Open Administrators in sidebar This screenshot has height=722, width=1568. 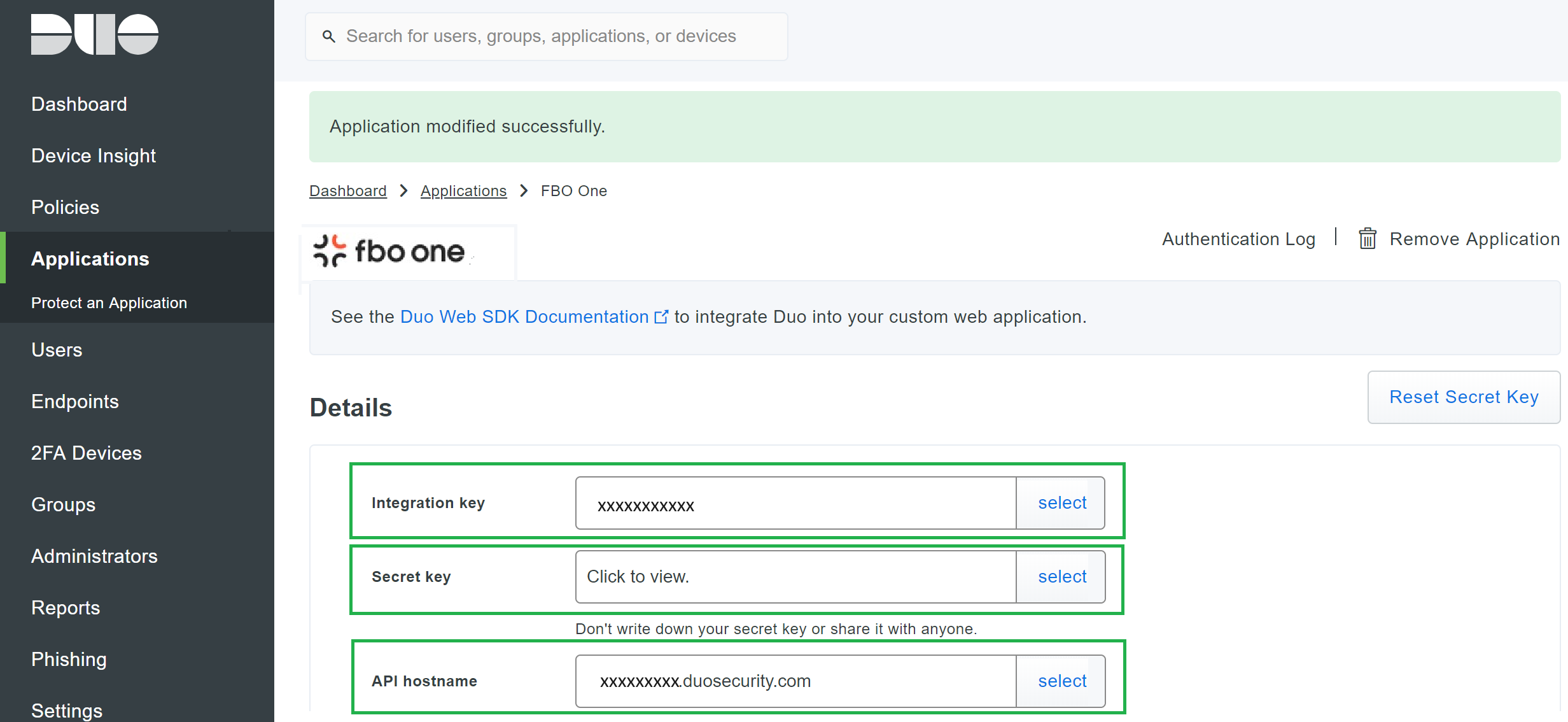(x=94, y=556)
